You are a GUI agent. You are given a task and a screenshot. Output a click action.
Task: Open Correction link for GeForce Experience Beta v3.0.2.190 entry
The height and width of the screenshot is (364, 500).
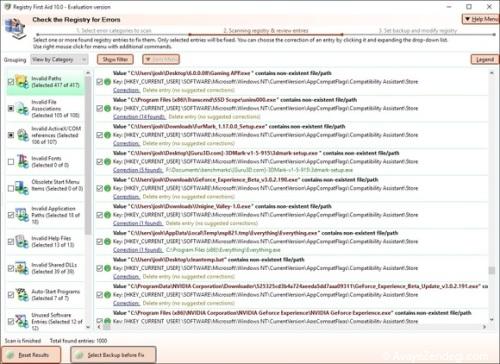coord(126,197)
